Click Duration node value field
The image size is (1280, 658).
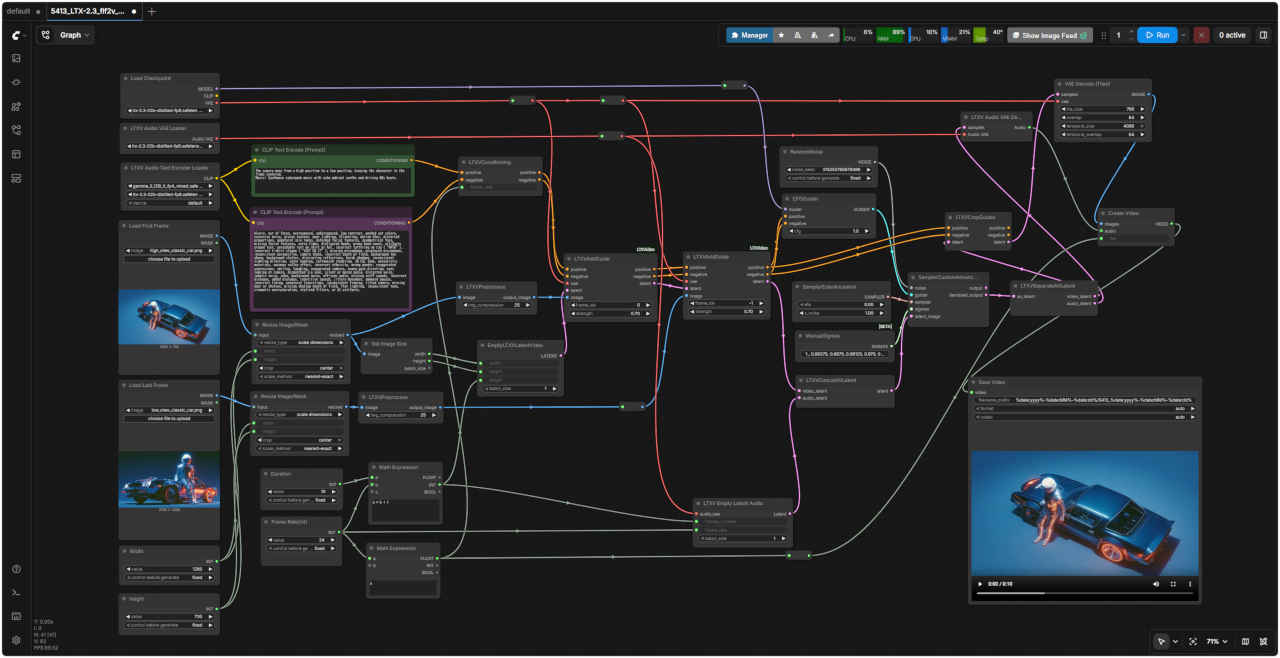click(301, 491)
